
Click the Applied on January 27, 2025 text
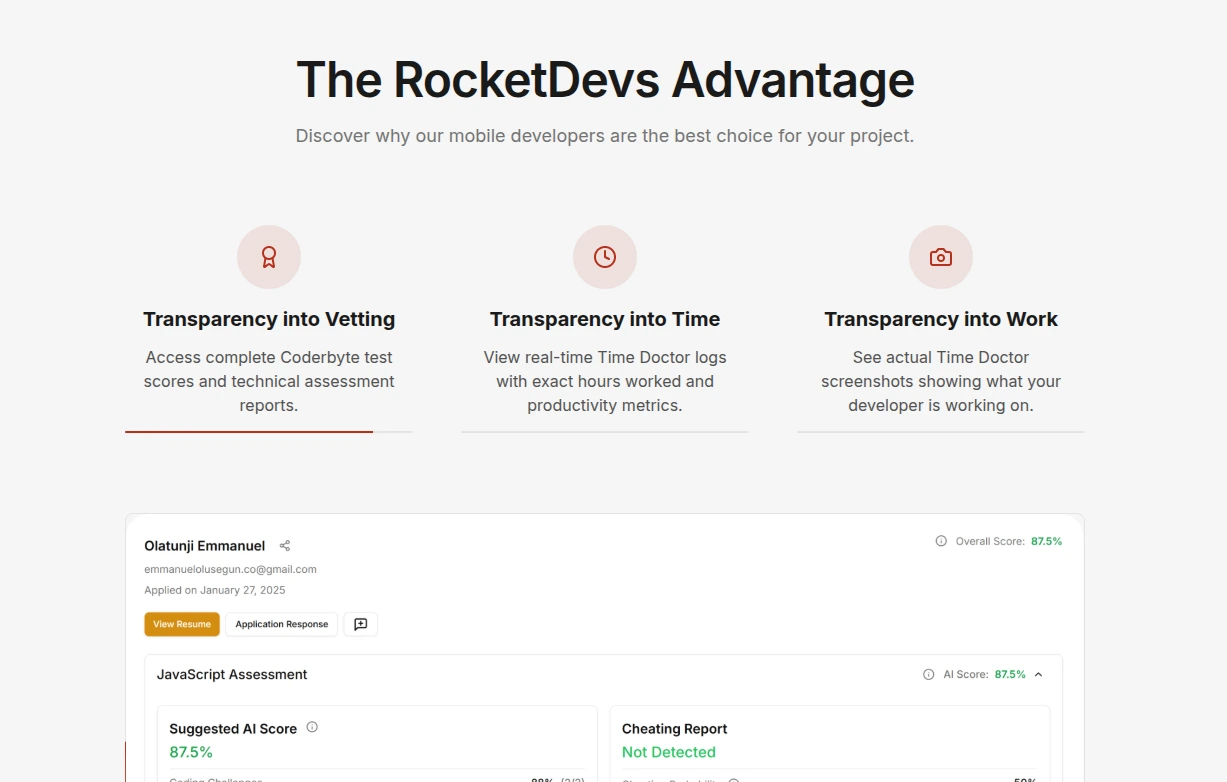(x=215, y=590)
